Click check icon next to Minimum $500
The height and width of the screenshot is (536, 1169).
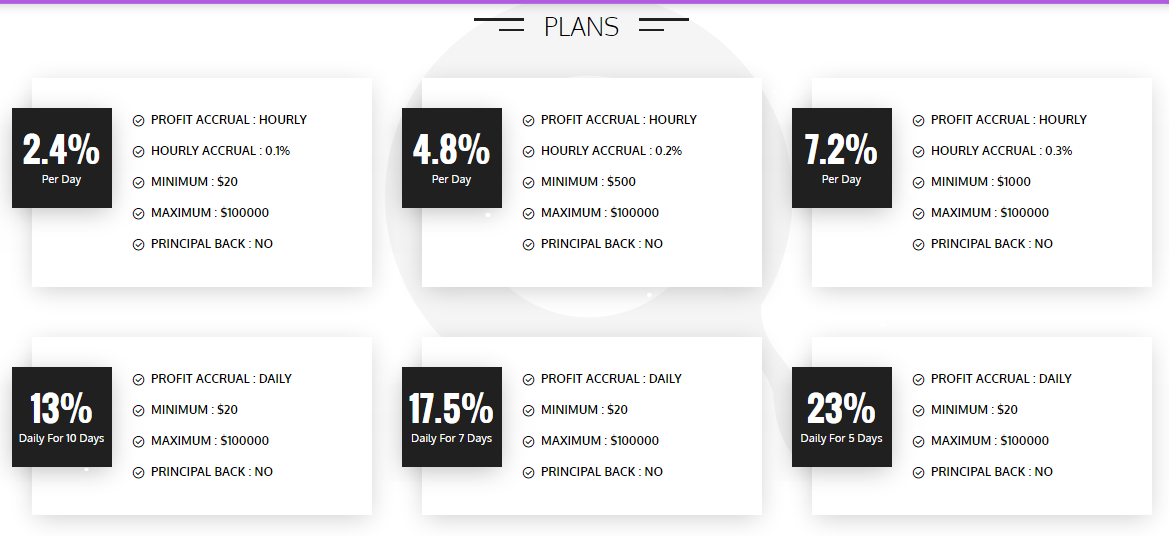click(x=528, y=182)
